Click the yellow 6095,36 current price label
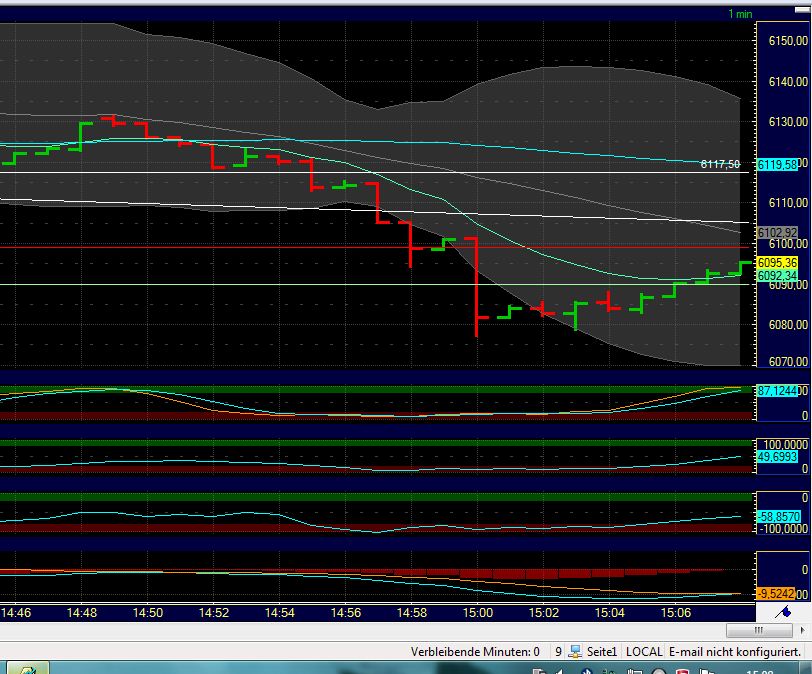The height and width of the screenshot is (674, 812). [x=777, y=262]
